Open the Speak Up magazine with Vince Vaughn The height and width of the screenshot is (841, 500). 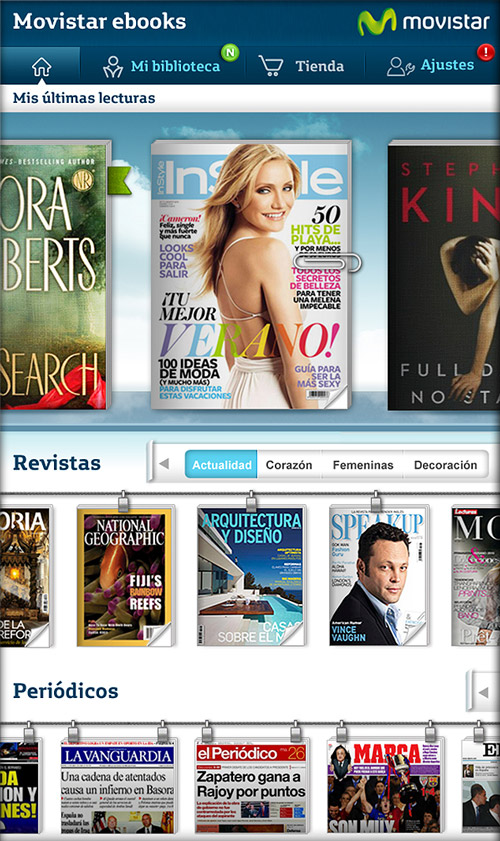pos(379,576)
